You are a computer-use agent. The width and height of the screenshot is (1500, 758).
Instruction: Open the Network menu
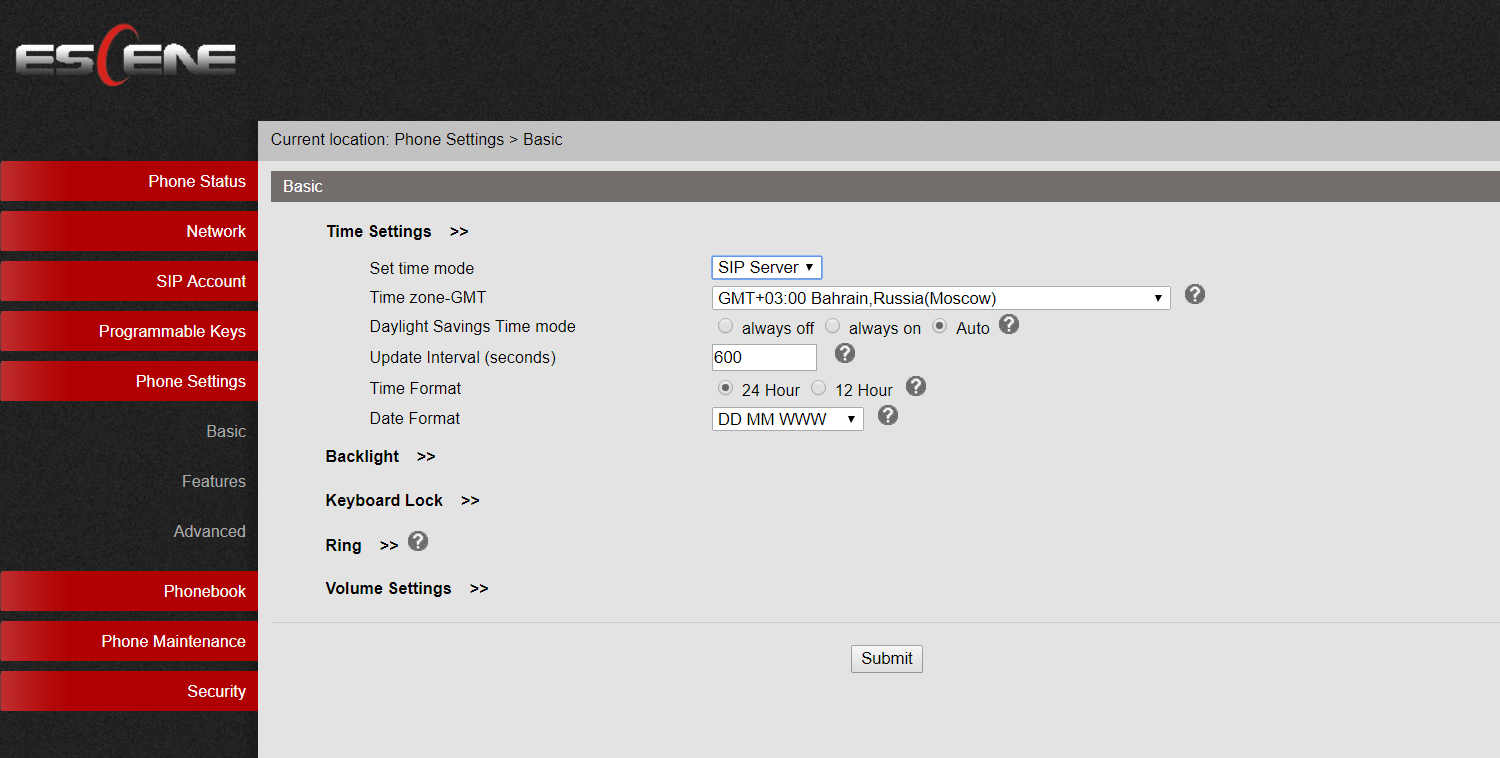tap(129, 231)
